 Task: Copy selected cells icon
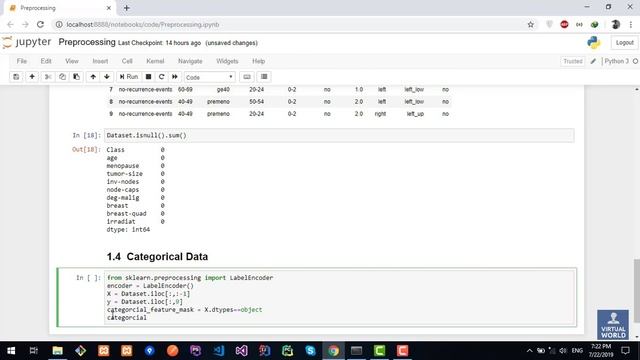coord(62,77)
